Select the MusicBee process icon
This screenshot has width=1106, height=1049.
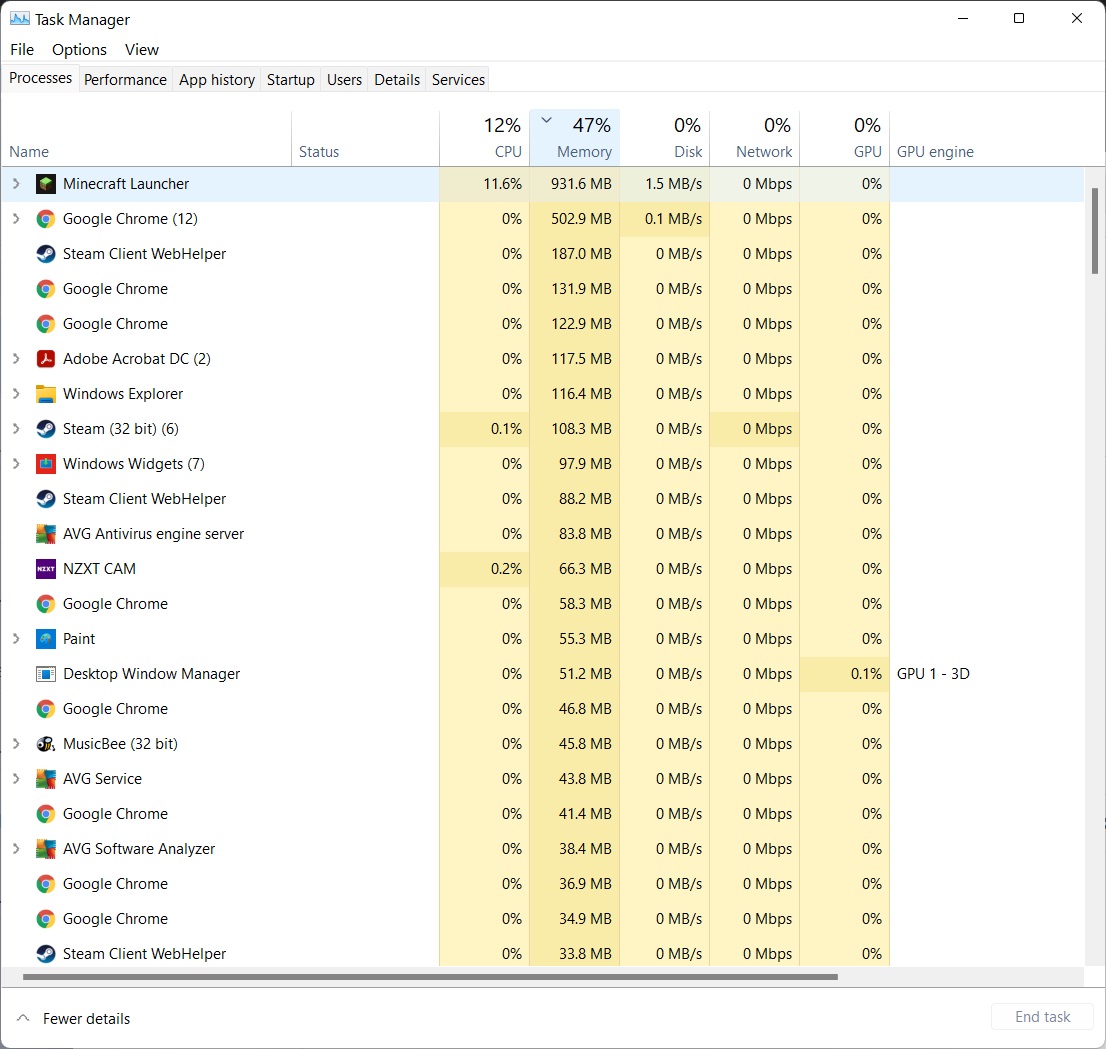coord(45,744)
